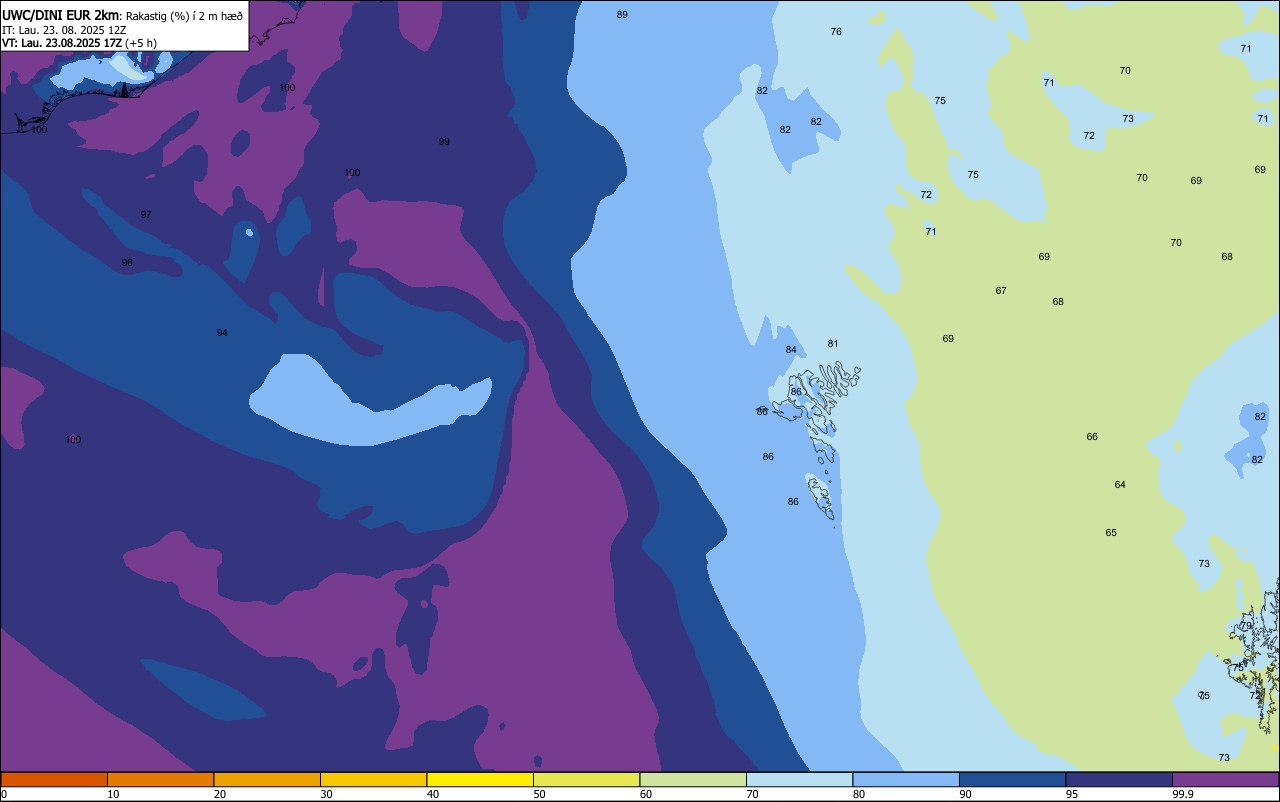Click the humidity value 84 on the map
Viewport: 1280px width, 802px height.
coord(791,350)
